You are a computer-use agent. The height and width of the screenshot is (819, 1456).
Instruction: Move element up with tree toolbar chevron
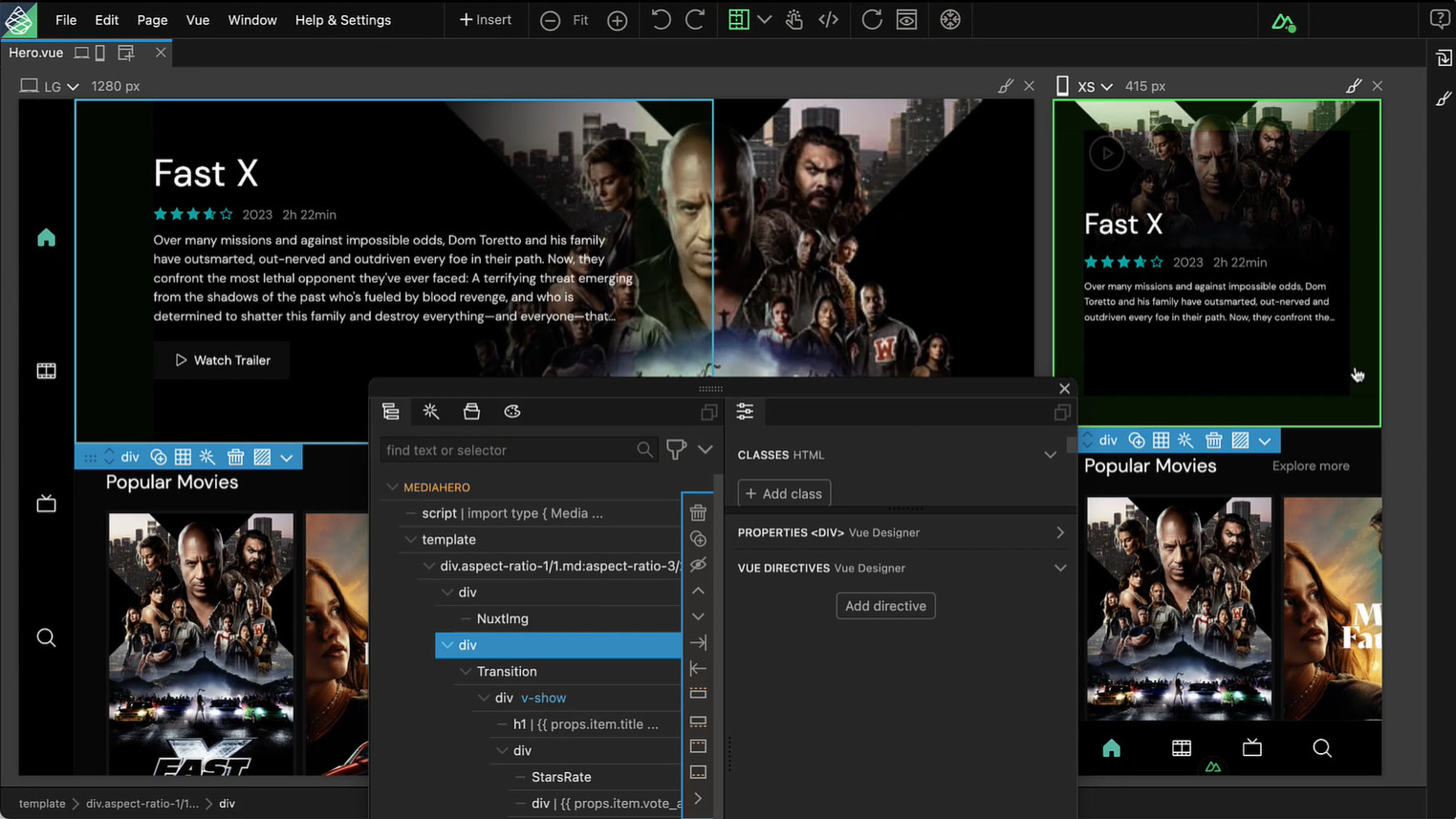pyautogui.click(x=698, y=591)
